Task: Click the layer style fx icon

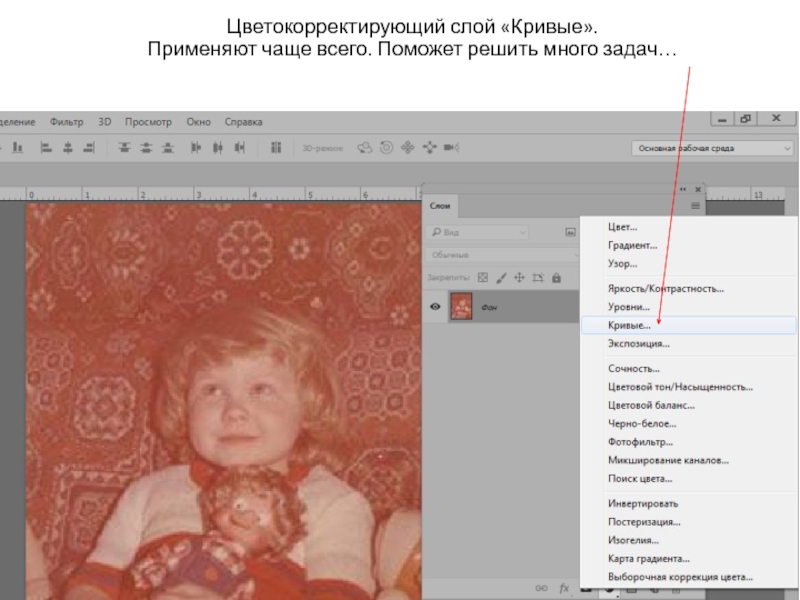Action: (564, 588)
